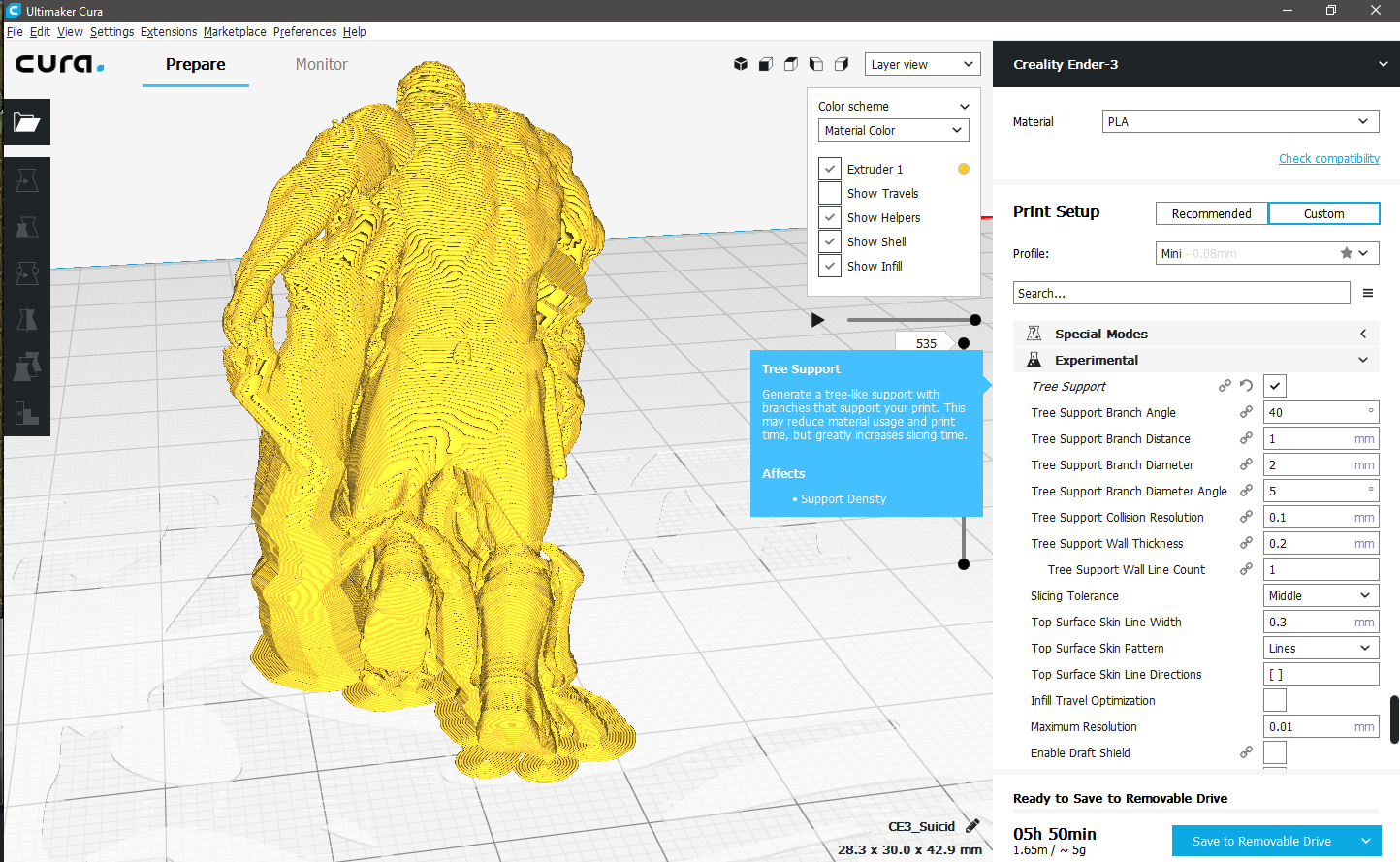This screenshot has height=862, width=1400.
Task: Open the Settings menu
Action: (112, 31)
